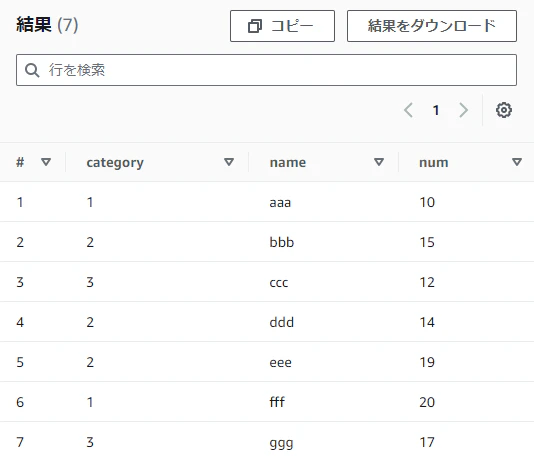Click num value 10
The width and height of the screenshot is (534, 457).
coord(427,202)
